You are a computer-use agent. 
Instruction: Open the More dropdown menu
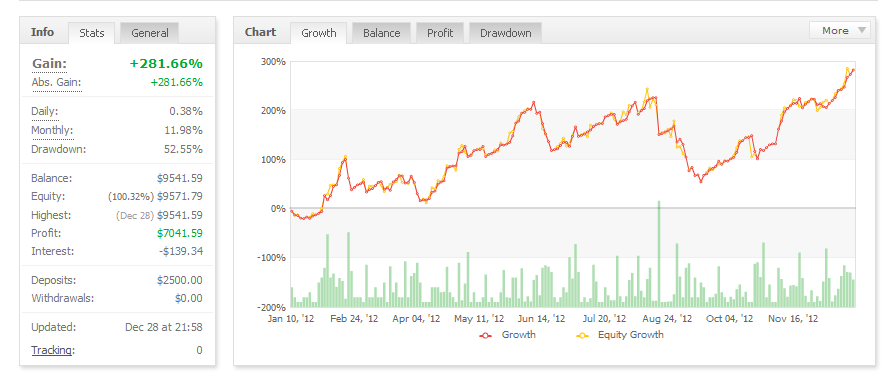coord(840,31)
